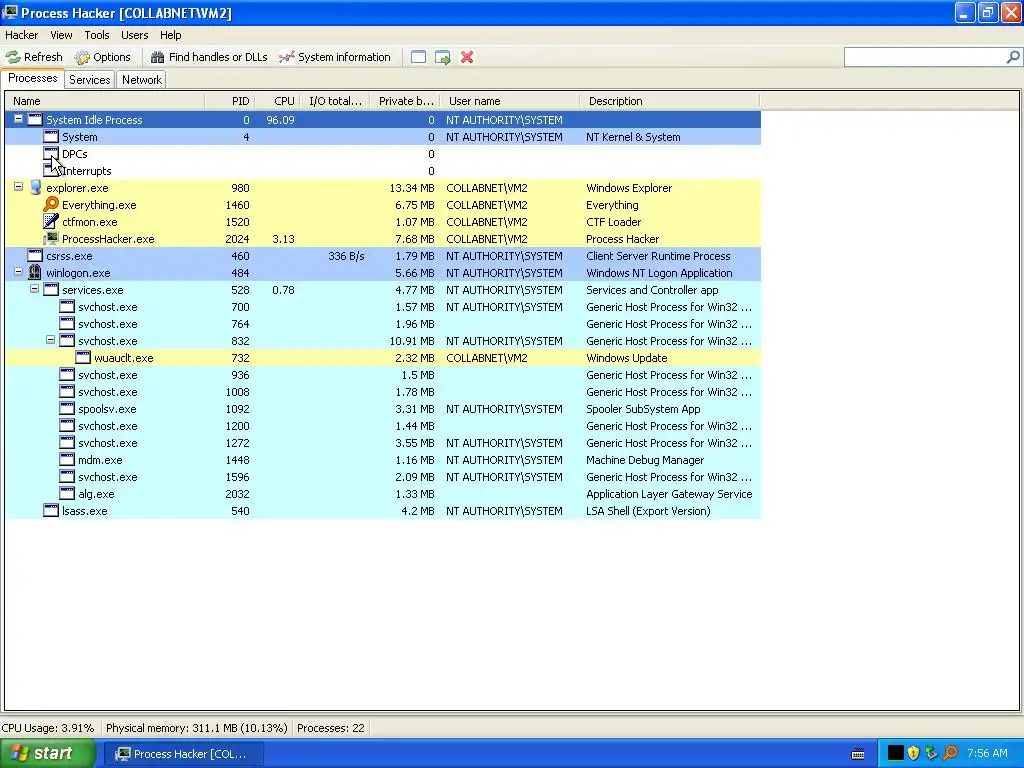
Task: Select the Interrupts row
Action: tap(383, 170)
